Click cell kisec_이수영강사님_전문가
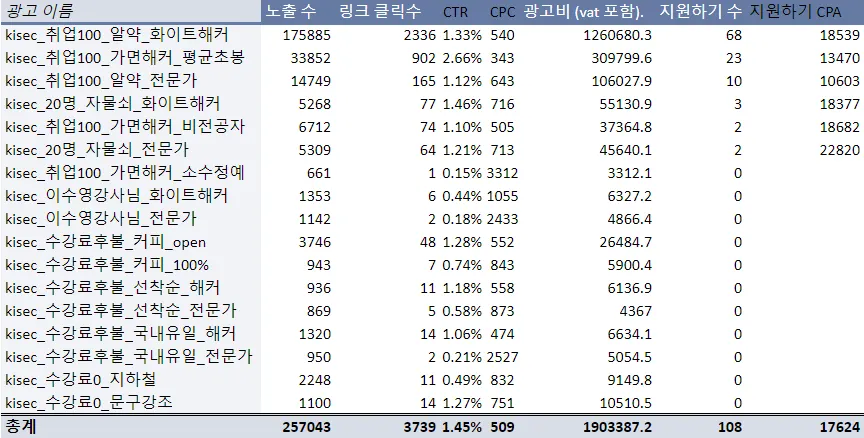This screenshot has height=438, width=864. tap(101, 219)
